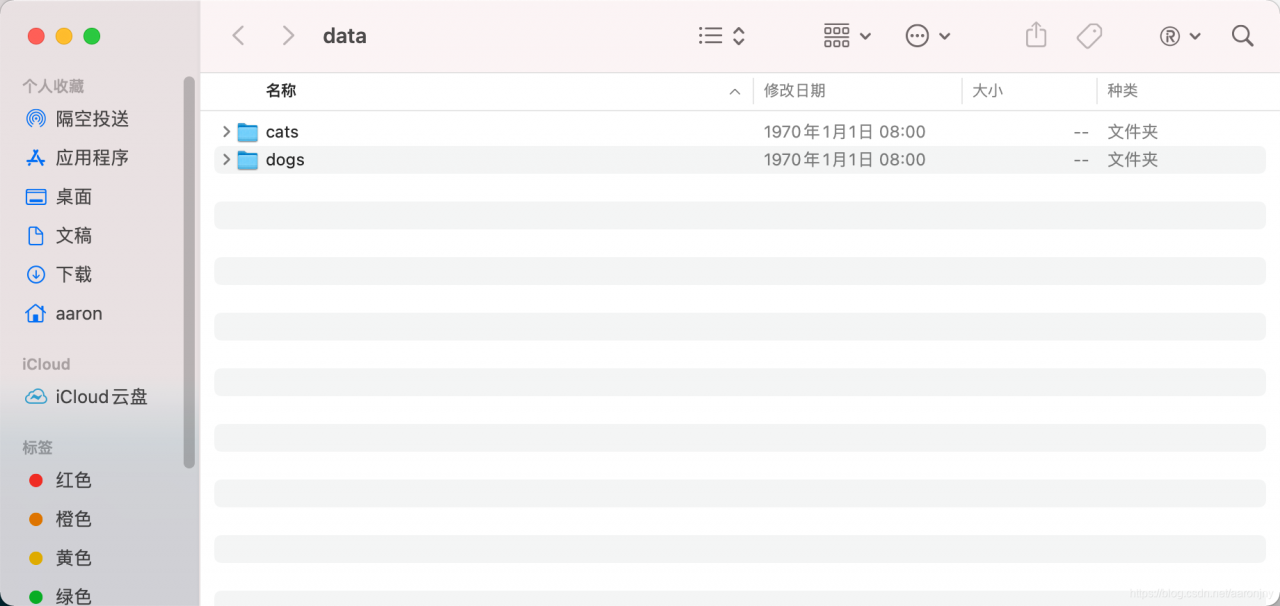1280x606 pixels.
Task: Open the list view switcher dropdown
Action: click(x=722, y=36)
